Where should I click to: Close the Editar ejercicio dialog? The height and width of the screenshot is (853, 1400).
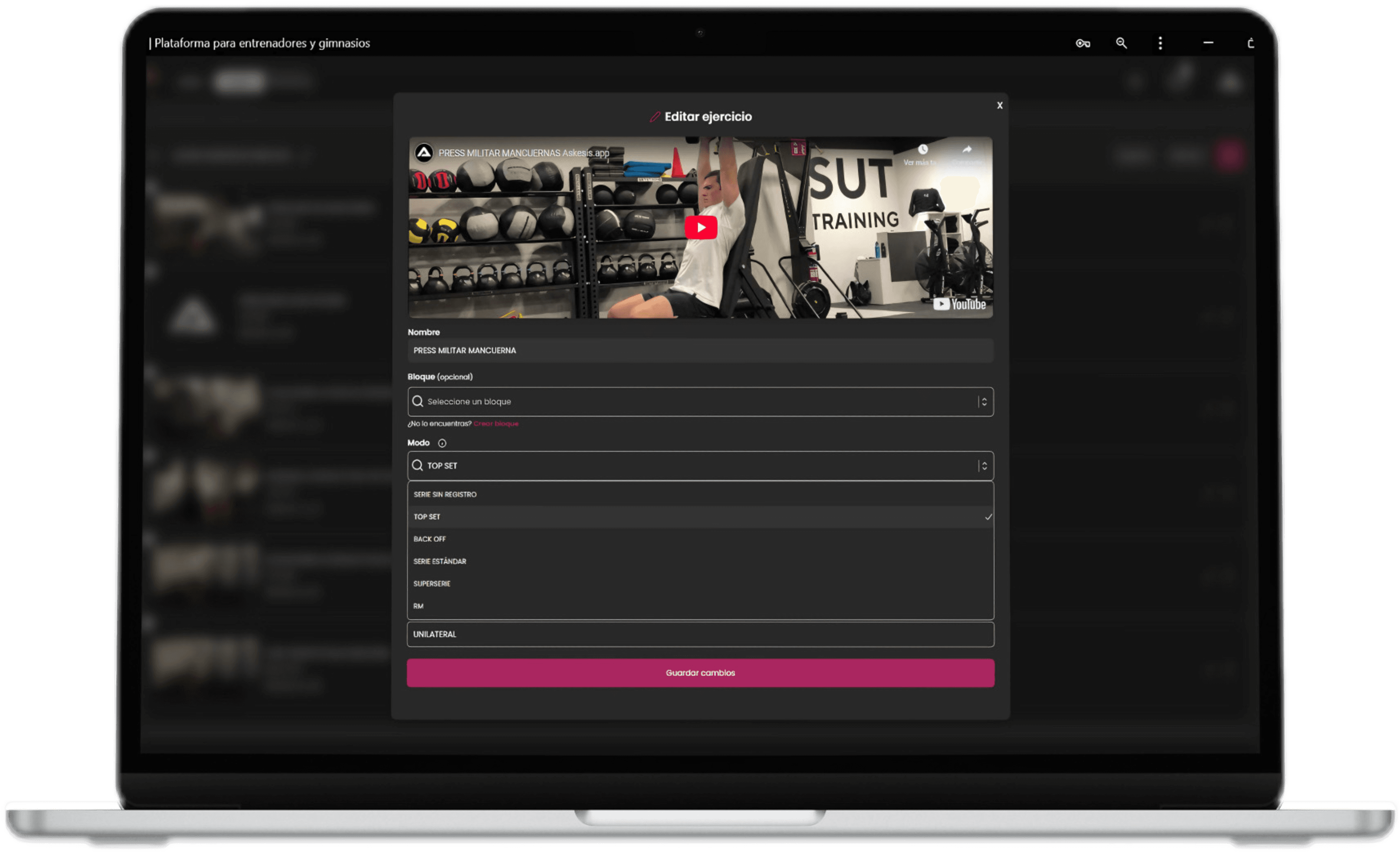click(x=999, y=106)
